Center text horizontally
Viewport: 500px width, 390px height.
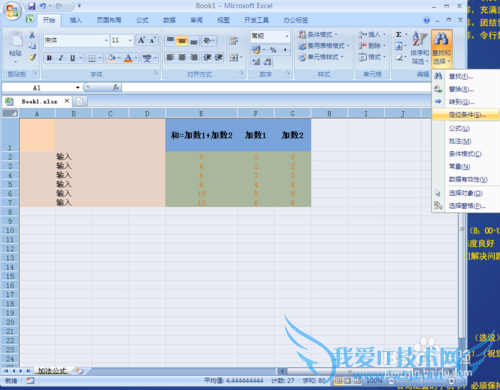[182, 57]
